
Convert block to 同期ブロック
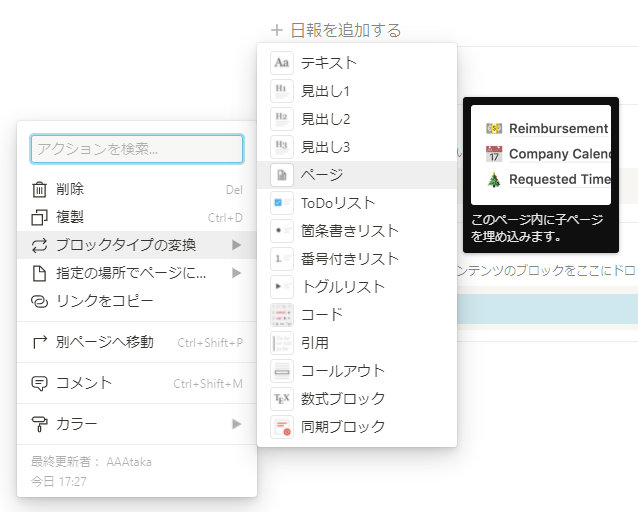357,427
